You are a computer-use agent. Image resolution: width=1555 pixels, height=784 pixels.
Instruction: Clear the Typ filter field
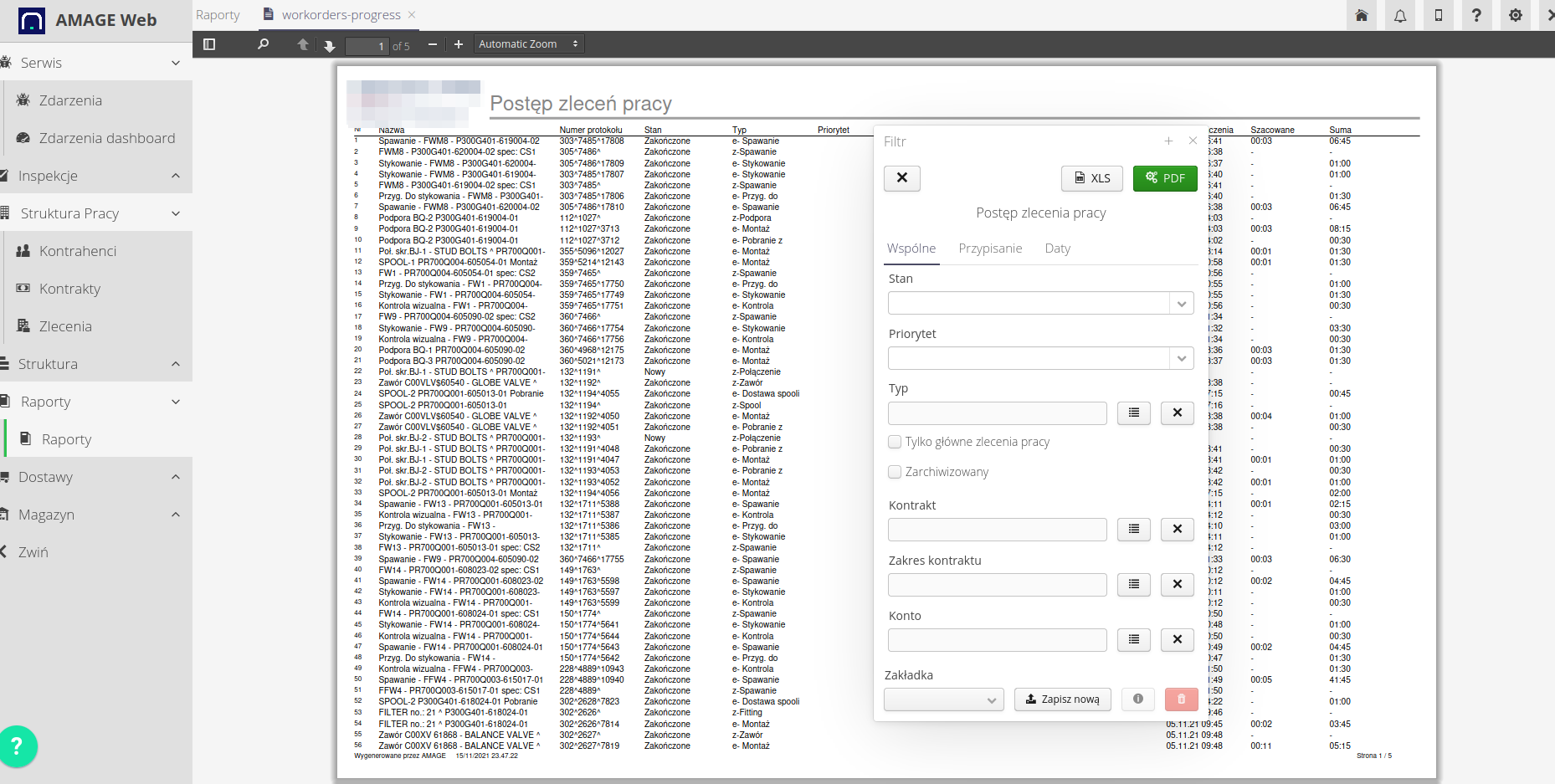(x=1177, y=412)
